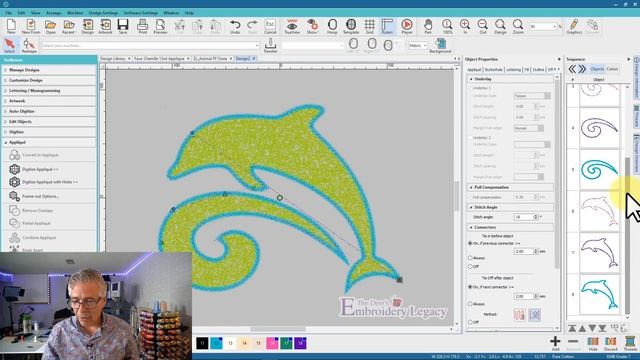640x360 pixels.
Task: Activate the Select arrow tool
Action: click(9, 45)
